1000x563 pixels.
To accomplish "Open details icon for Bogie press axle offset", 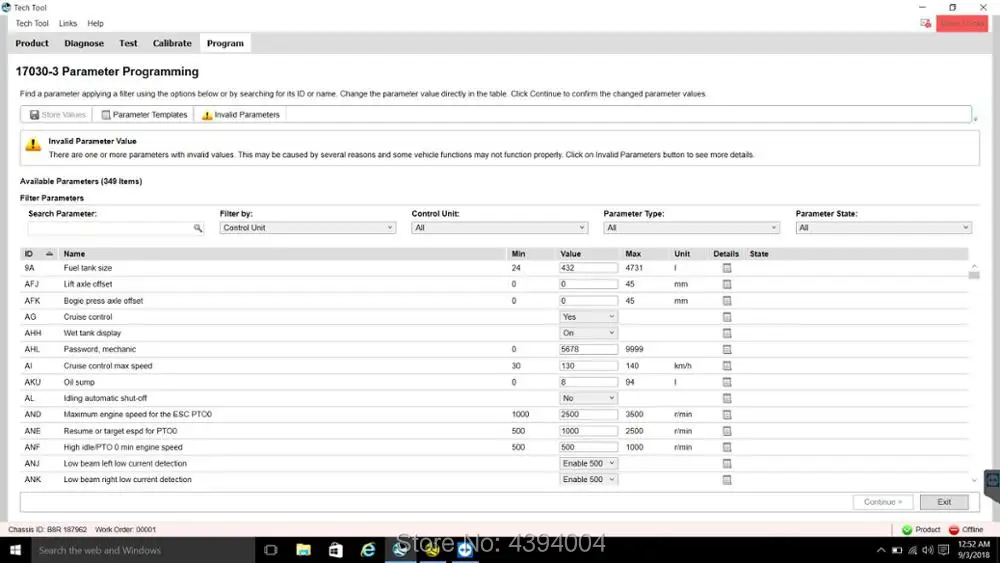I will pos(726,301).
